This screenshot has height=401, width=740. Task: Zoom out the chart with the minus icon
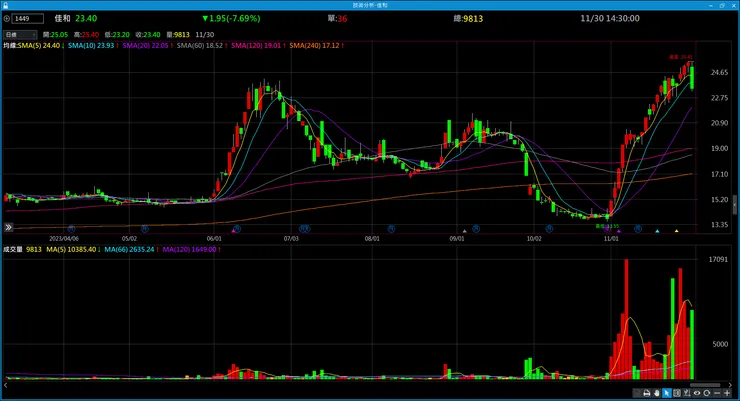coord(717,393)
